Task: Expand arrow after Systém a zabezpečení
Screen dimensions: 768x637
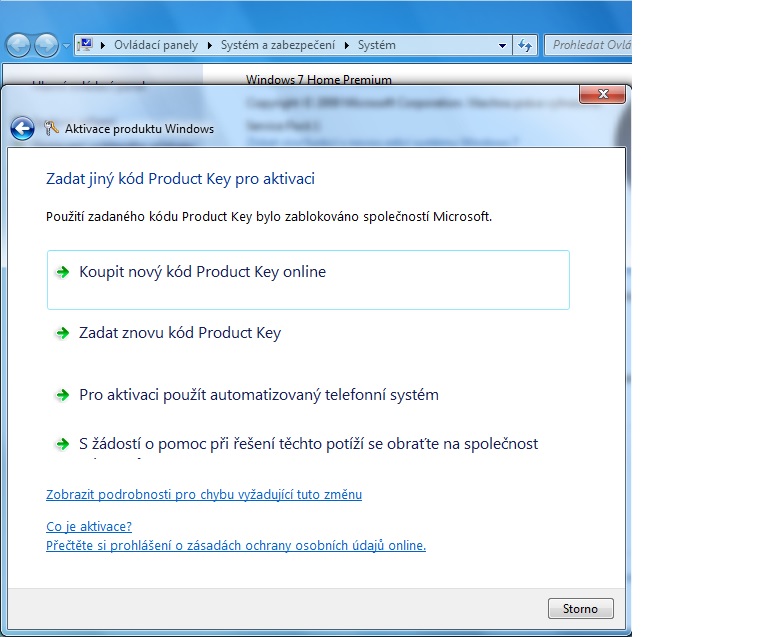Action: tap(347, 46)
